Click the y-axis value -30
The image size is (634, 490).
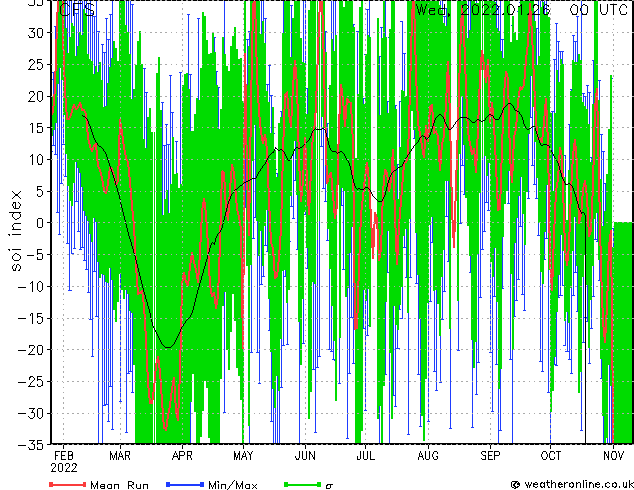point(30,413)
